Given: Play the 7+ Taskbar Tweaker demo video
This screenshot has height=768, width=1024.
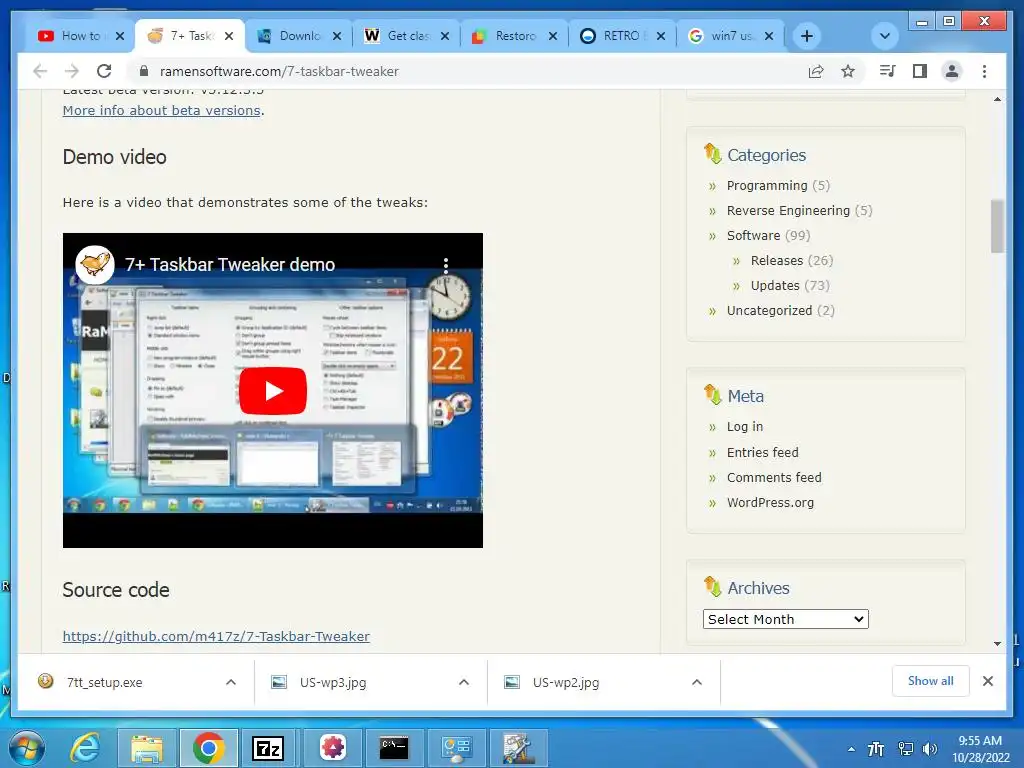Looking at the screenshot, I should (x=273, y=391).
